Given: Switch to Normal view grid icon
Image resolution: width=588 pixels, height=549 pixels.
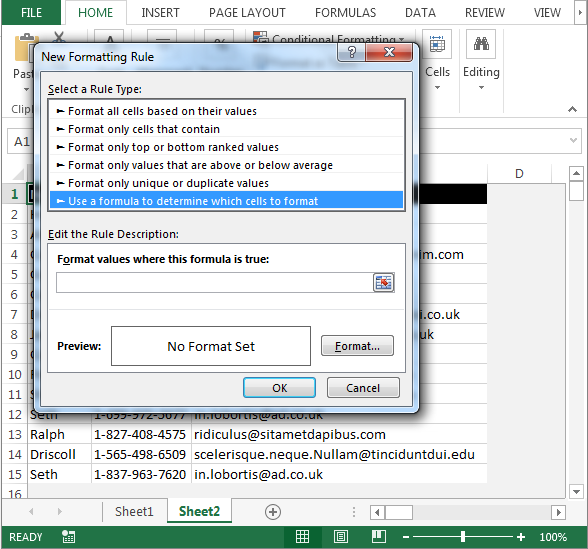Looking at the screenshot, I should point(302,537).
